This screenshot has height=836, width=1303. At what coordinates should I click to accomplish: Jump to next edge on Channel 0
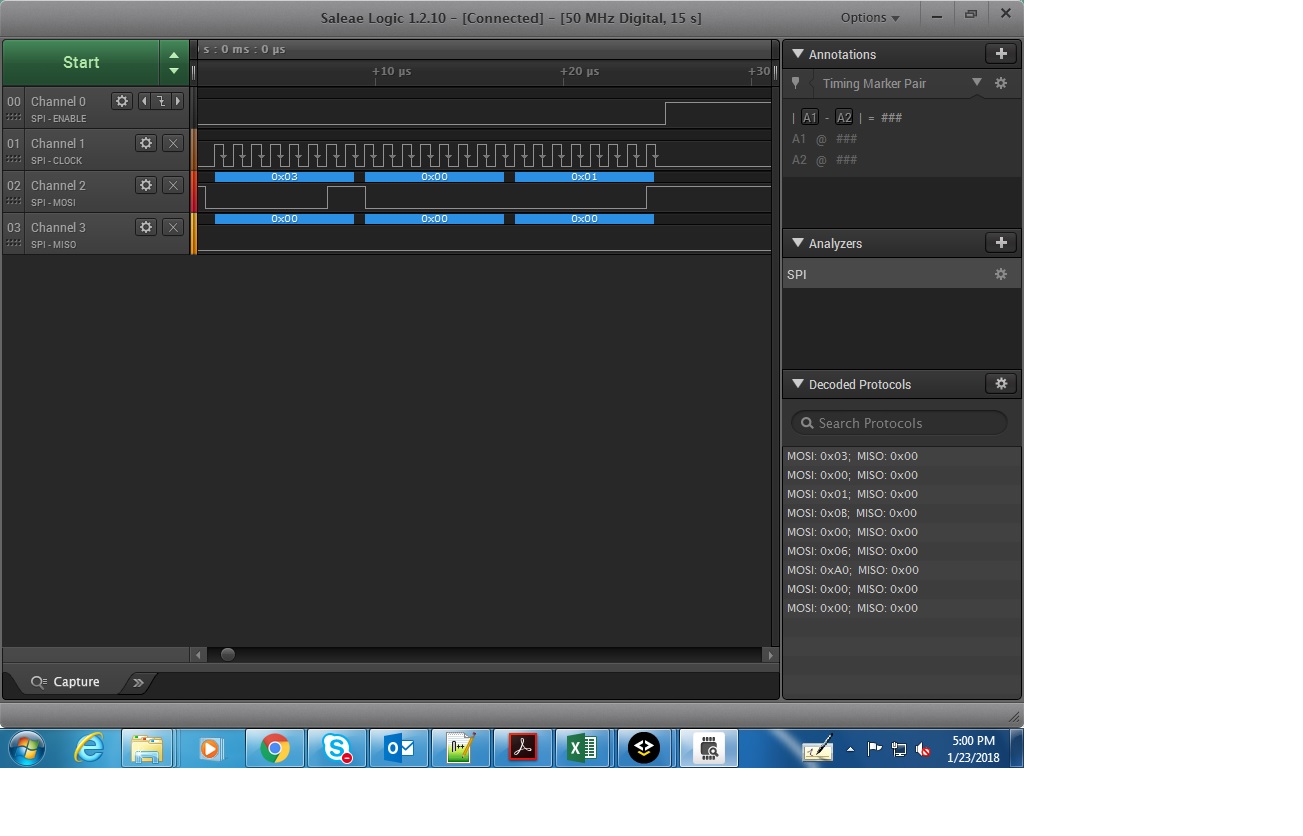click(x=178, y=101)
